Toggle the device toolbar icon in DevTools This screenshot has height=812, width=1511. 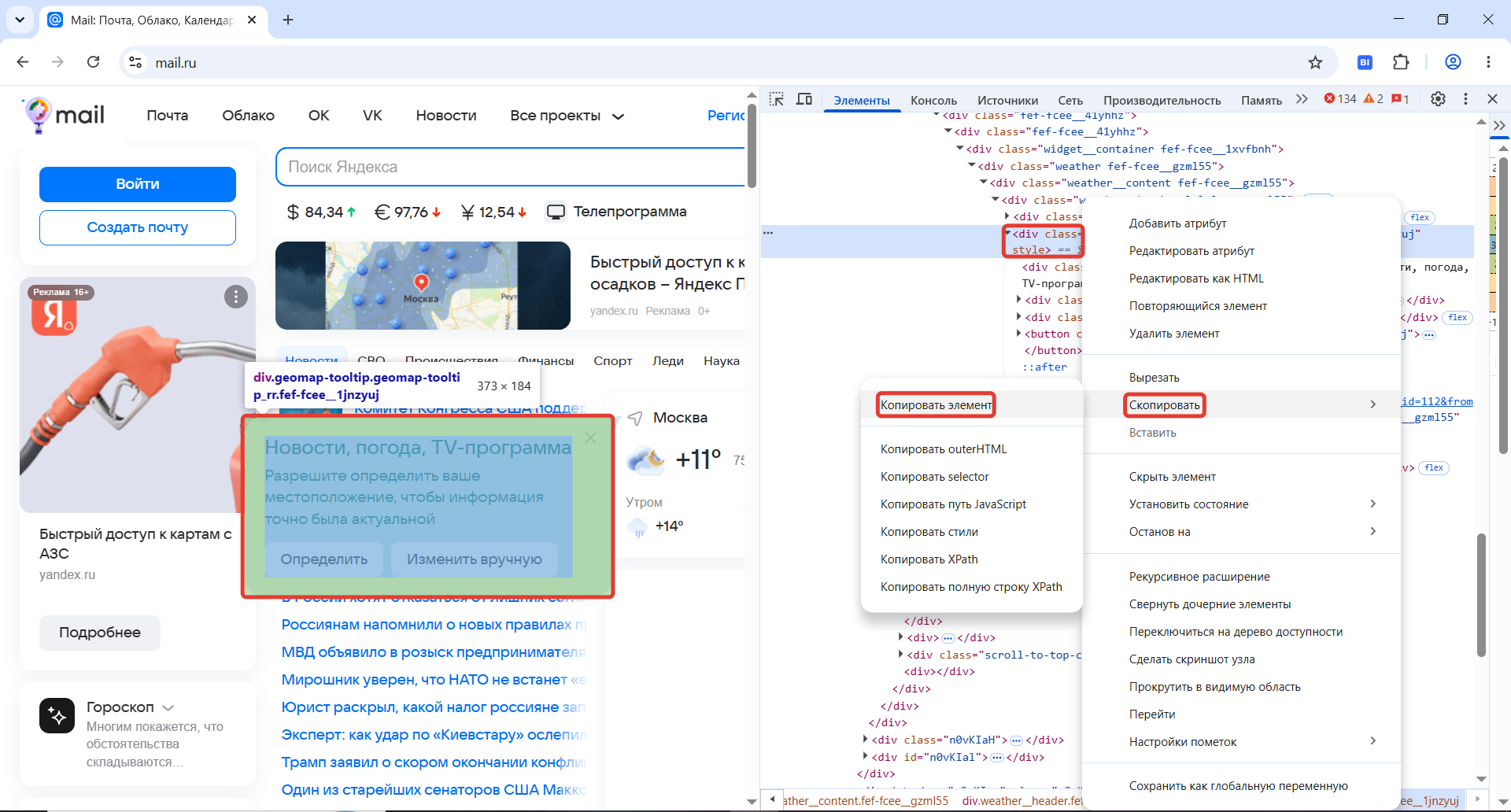point(804,99)
